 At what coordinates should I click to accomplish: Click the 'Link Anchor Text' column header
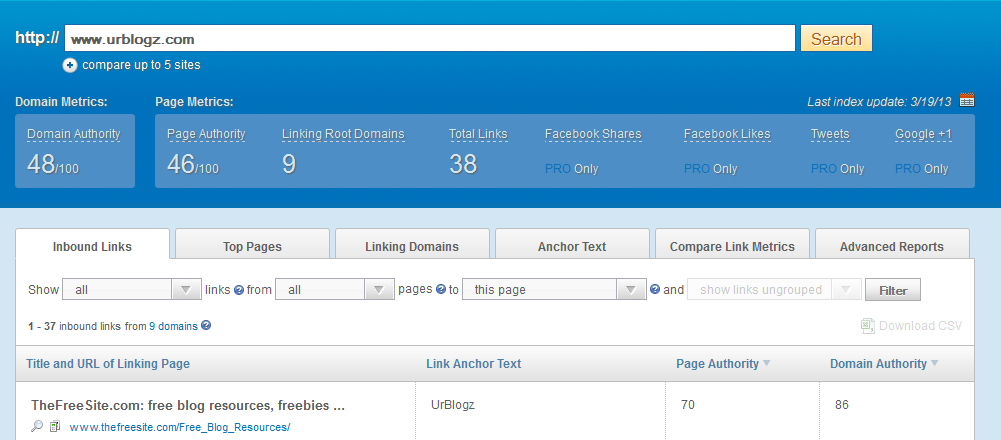474,363
